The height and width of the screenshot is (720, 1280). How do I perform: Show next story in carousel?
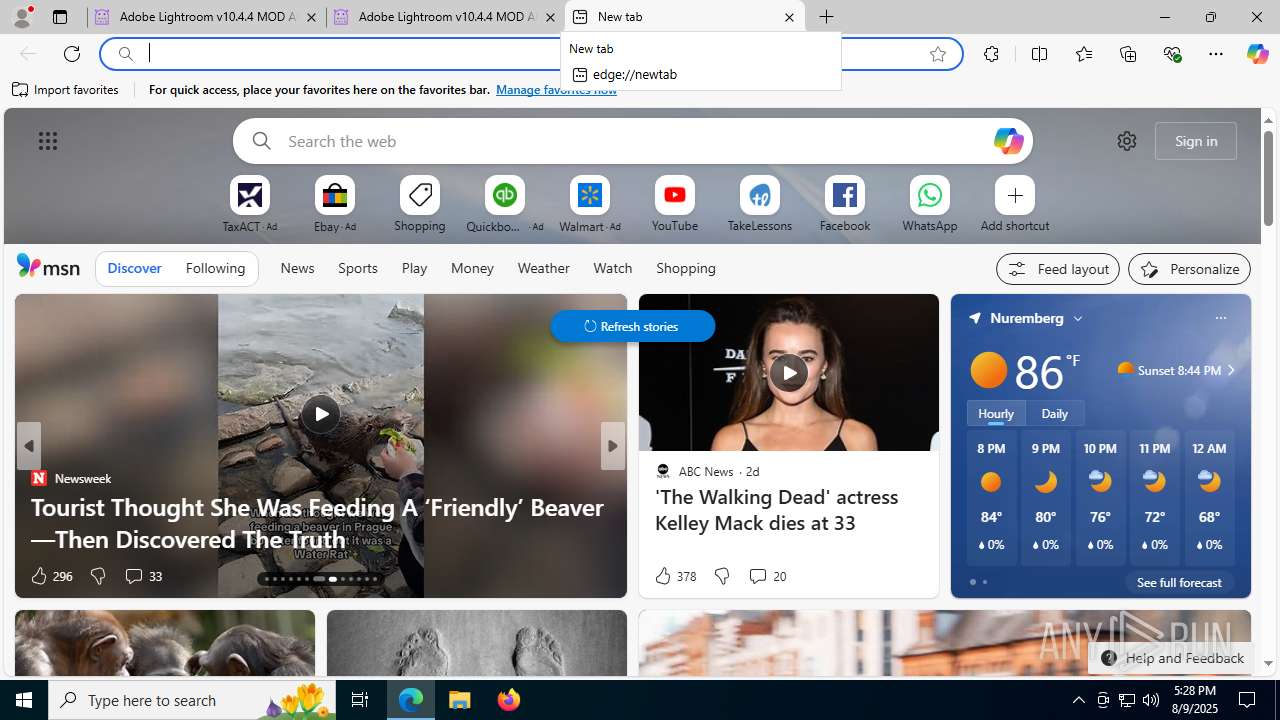(x=612, y=446)
